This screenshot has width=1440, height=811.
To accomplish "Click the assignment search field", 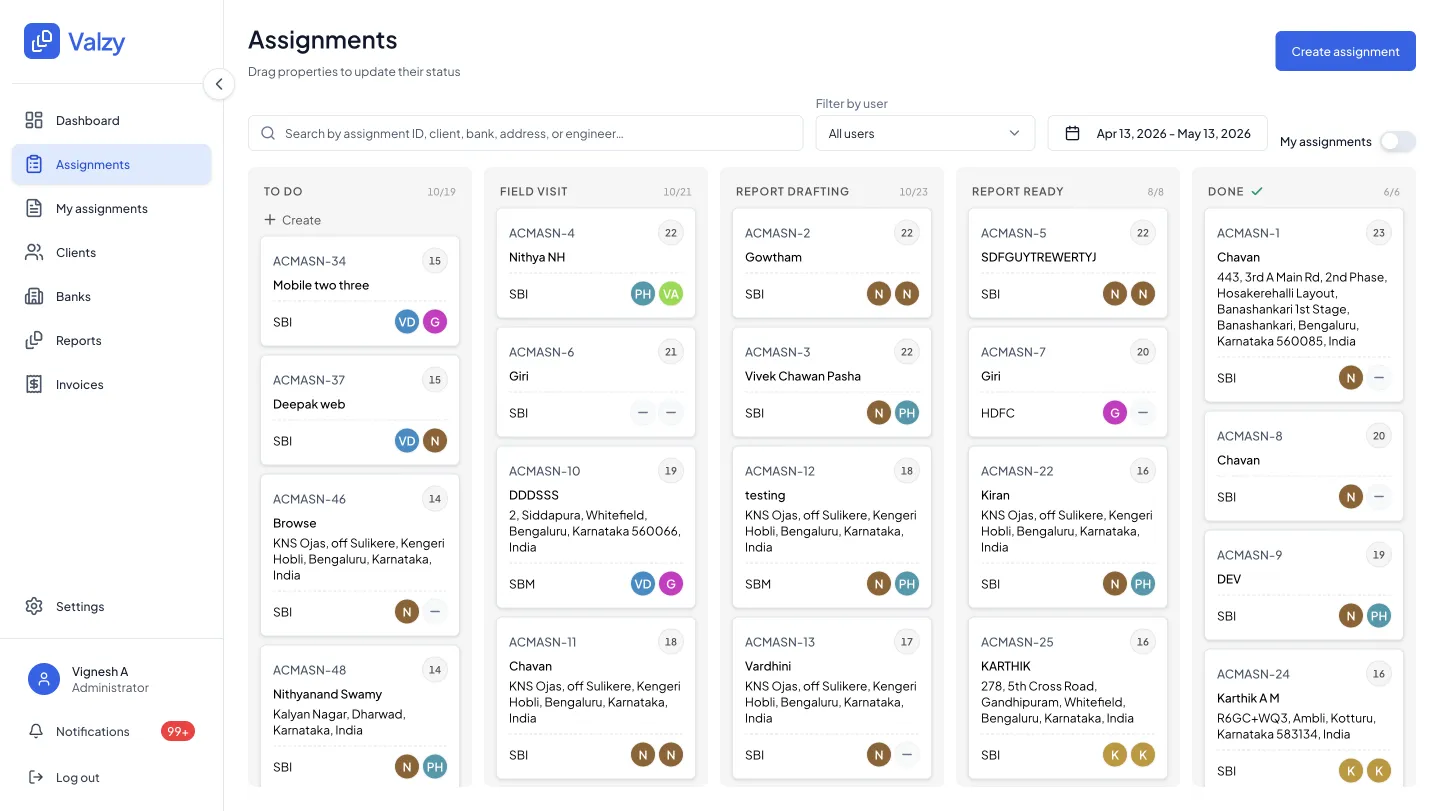I will pyautogui.click(x=526, y=133).
